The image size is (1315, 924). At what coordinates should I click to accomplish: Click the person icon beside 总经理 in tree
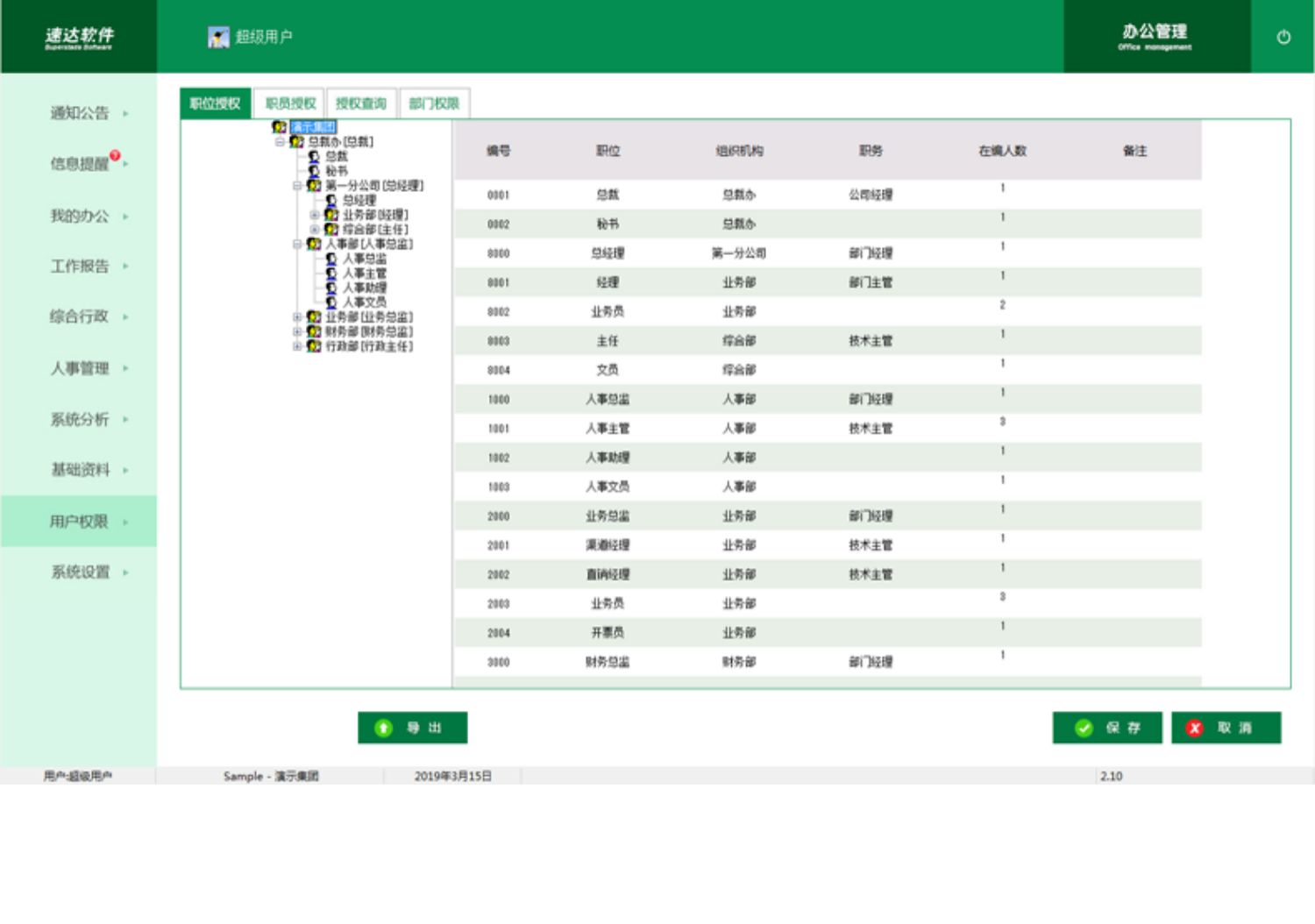[331, 200]
